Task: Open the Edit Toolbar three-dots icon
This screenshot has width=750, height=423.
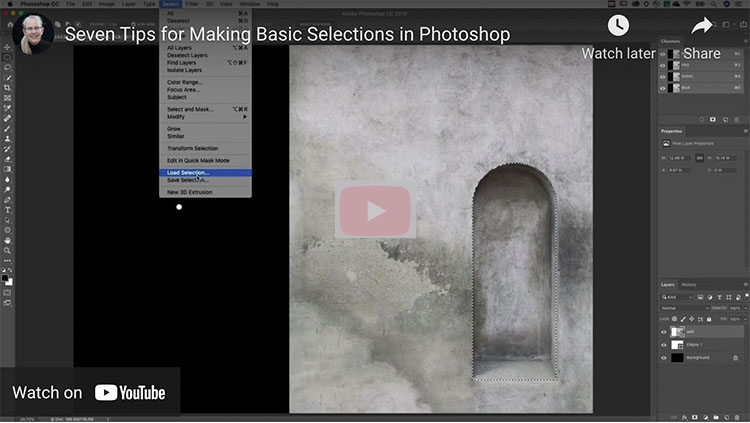Action: [x=7, y=261]
